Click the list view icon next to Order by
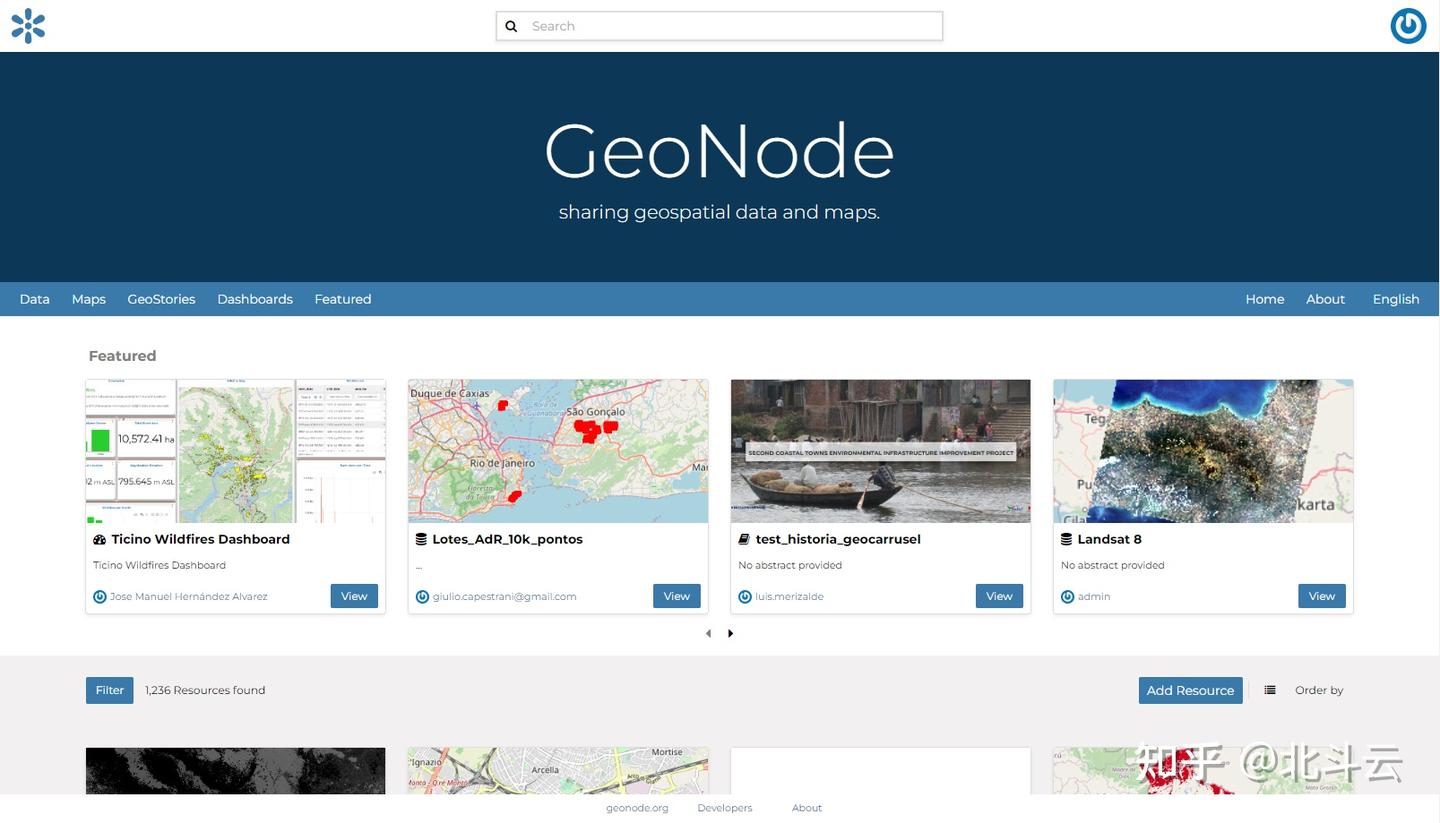 [x=1269, y=690]
